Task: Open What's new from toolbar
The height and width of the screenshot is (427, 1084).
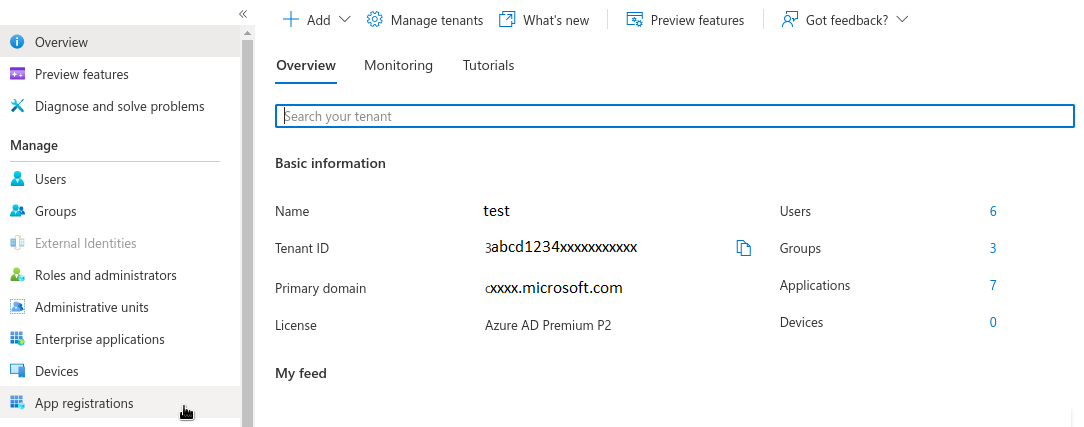Action: 544,20
